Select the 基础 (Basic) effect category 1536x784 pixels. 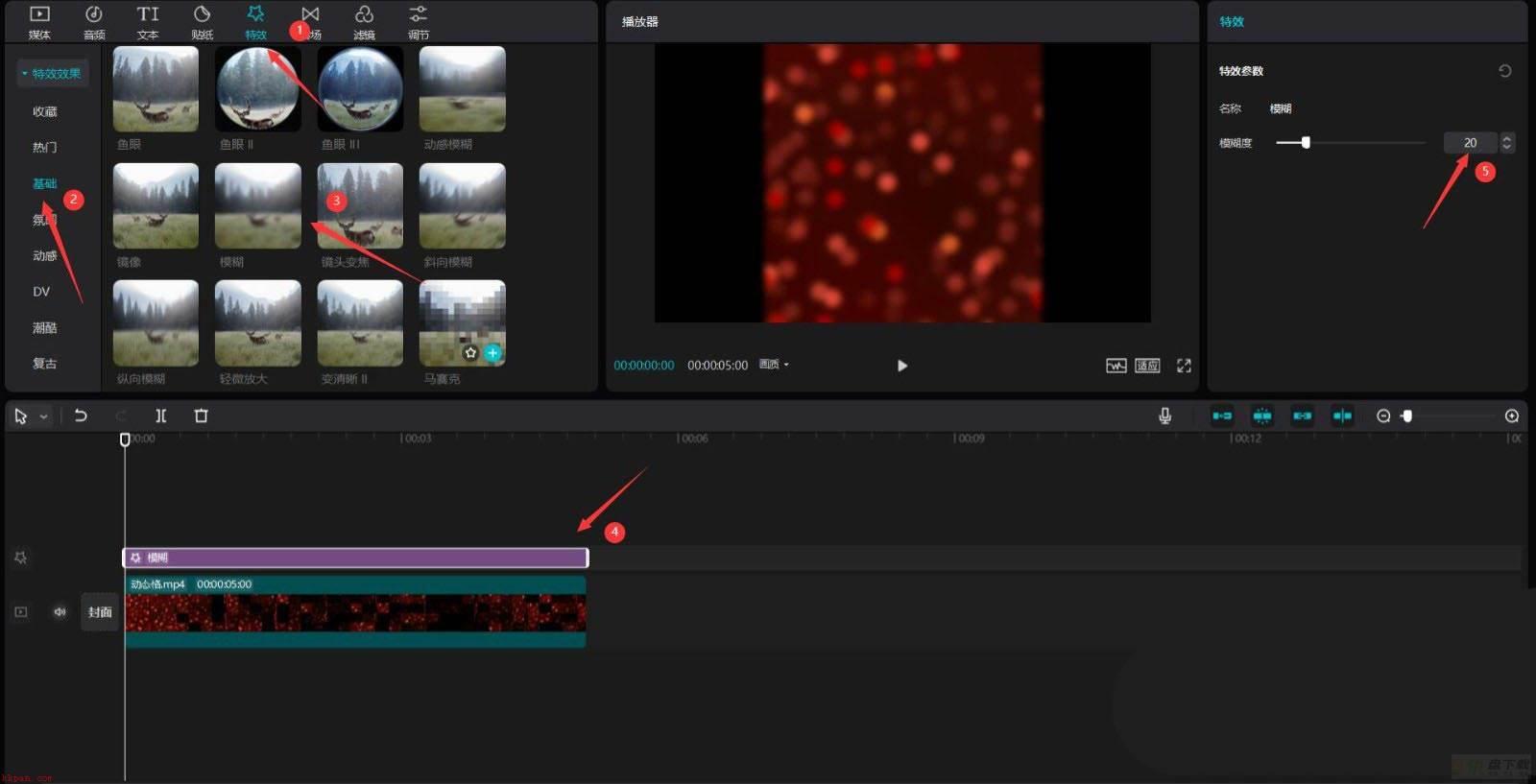pyautogui.click(x=44, y=183)
